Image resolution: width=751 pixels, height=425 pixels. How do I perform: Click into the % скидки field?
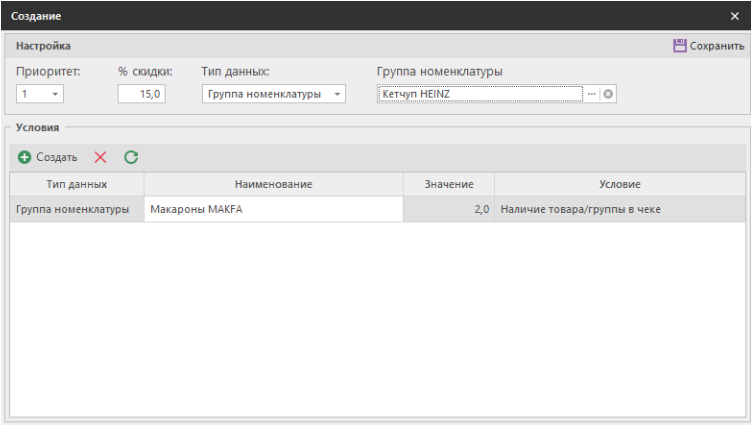click(141, 94)
